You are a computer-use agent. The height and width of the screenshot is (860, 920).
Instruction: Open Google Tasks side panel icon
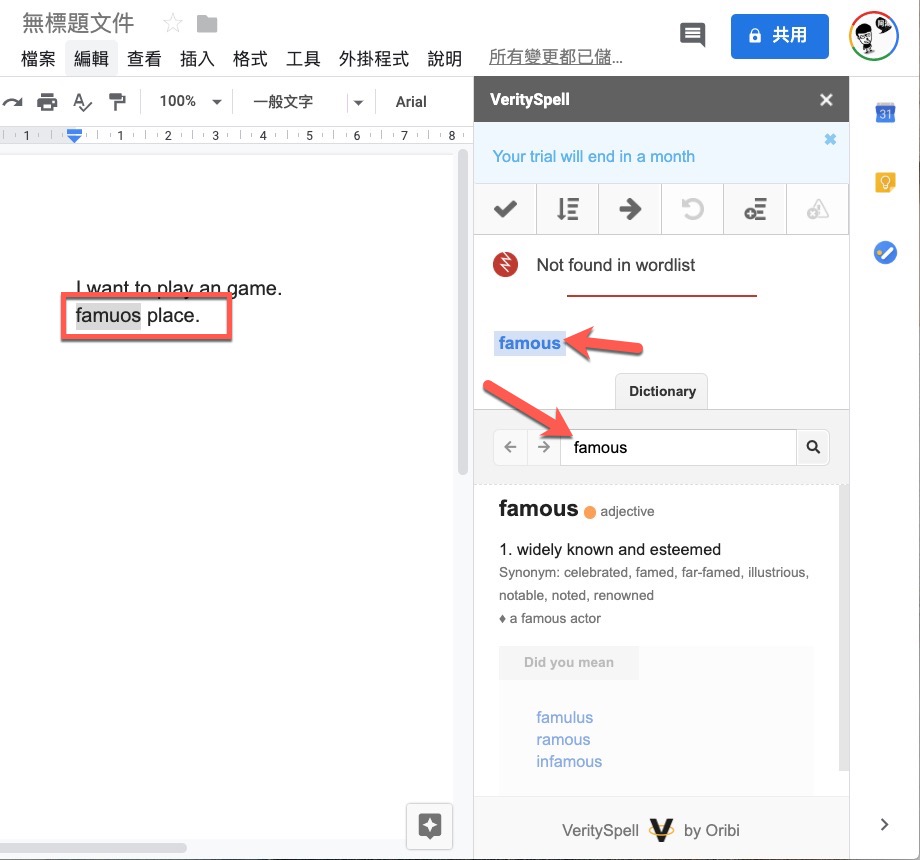[885, 253]
